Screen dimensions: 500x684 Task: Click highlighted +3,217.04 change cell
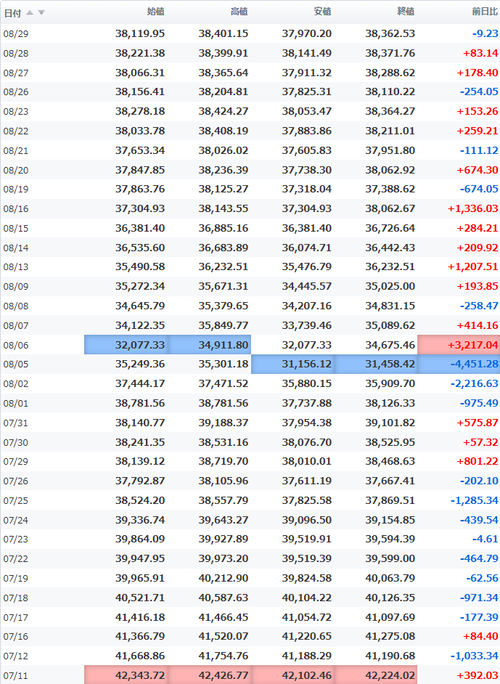[x=459, y=345]
